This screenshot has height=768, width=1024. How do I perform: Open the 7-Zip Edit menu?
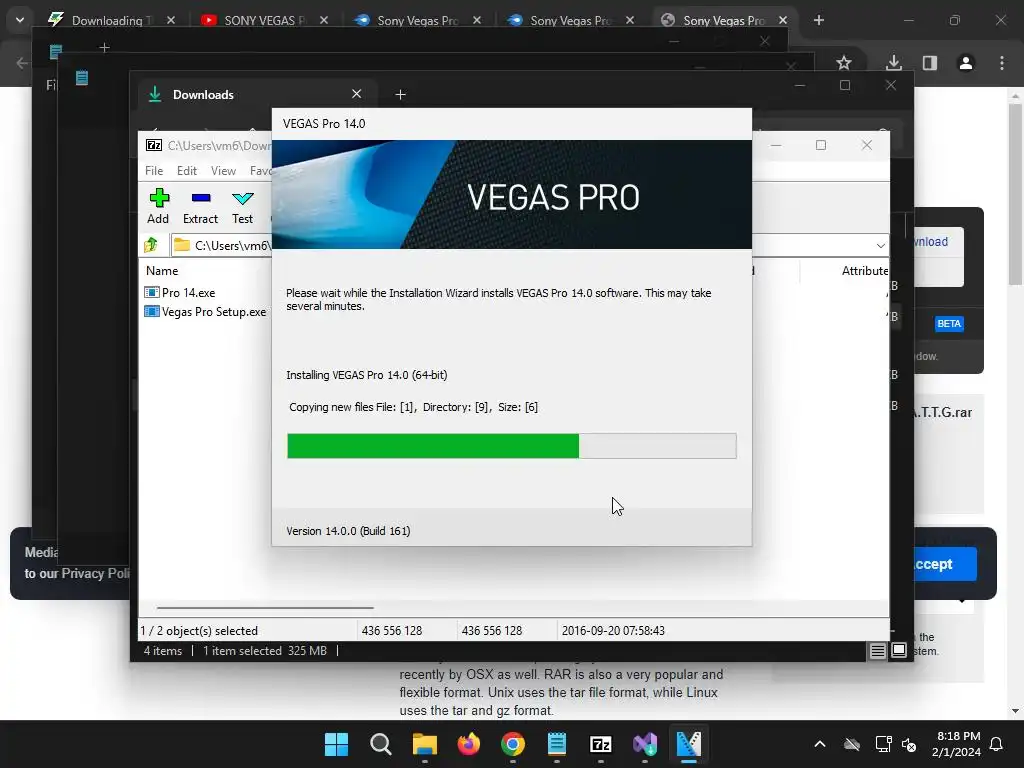187,170
